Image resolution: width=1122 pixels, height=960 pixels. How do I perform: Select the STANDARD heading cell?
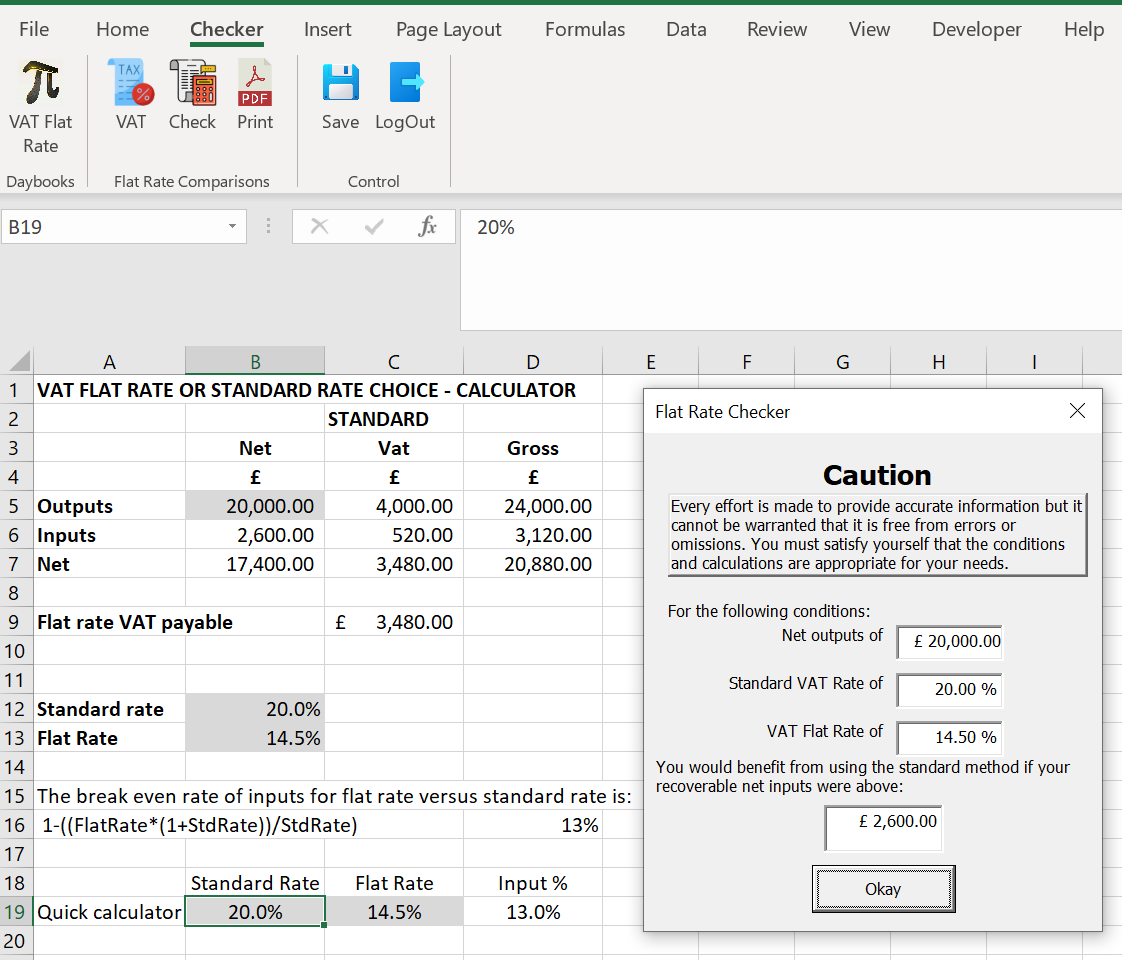[394, 418]
